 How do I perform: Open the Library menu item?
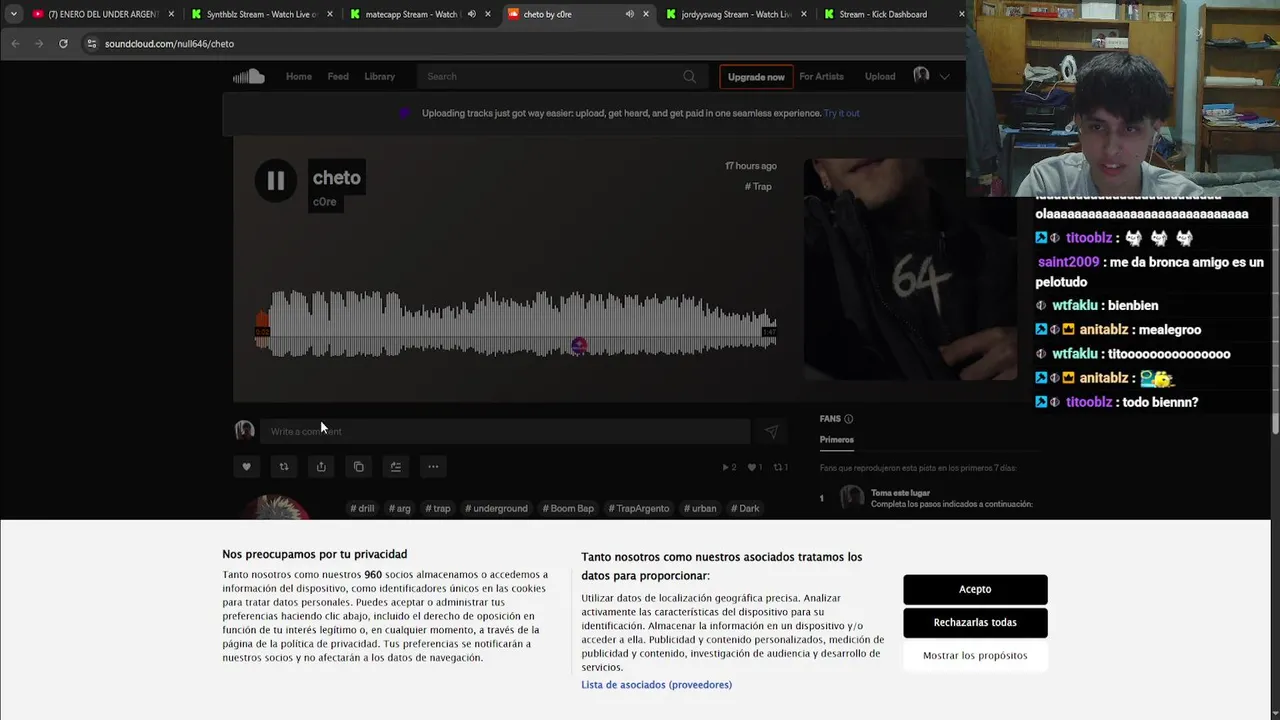click(379, 77)
